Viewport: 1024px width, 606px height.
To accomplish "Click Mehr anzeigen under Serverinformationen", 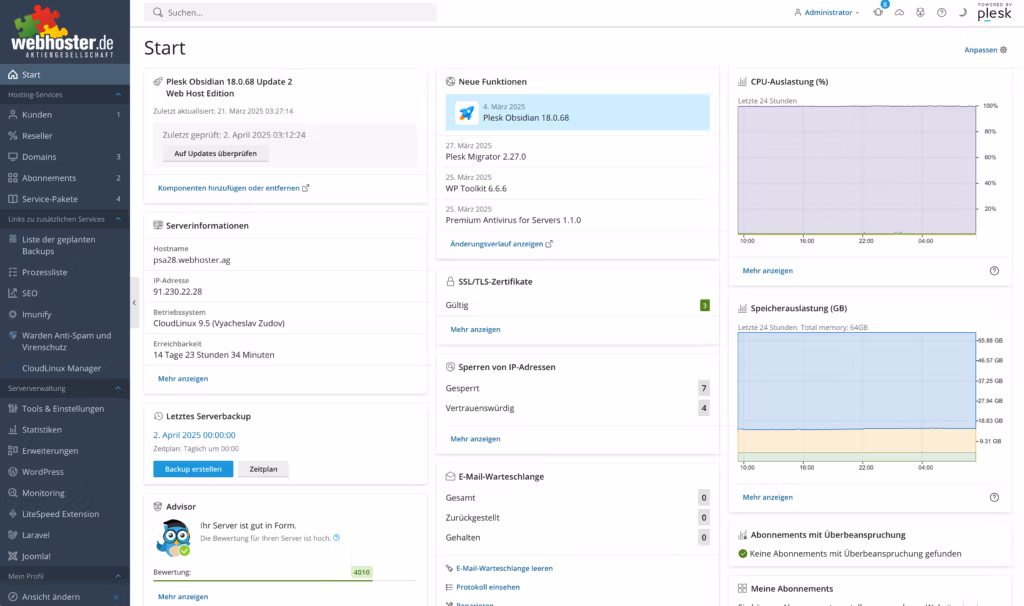I will (x=183, y=379).
